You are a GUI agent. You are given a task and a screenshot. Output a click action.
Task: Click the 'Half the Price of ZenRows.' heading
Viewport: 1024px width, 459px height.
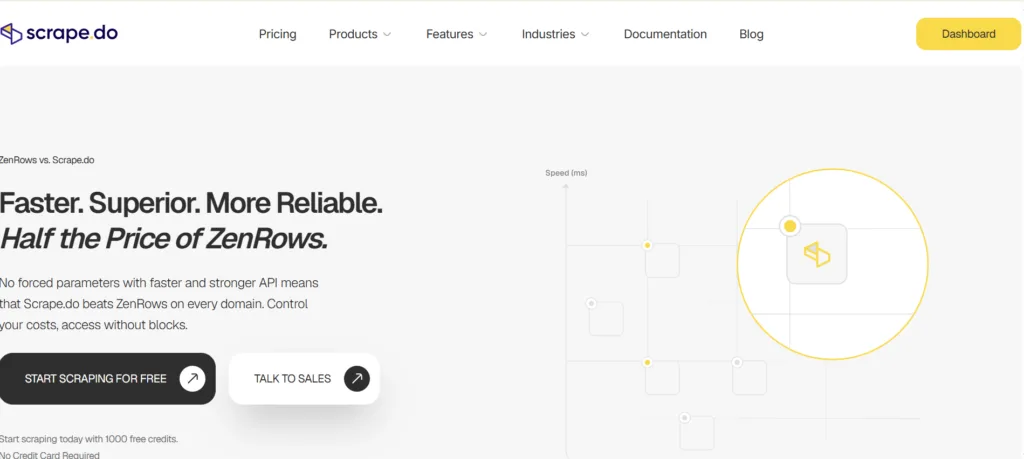pos(163,240)
